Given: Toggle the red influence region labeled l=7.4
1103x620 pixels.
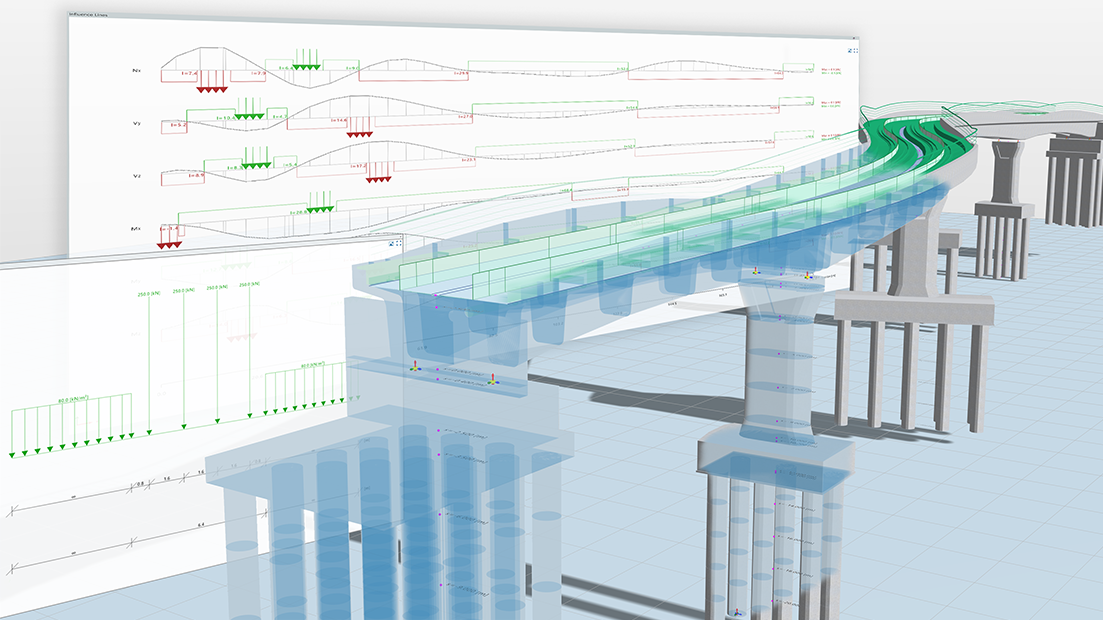Looking at the screenshot, I should 189,73.
